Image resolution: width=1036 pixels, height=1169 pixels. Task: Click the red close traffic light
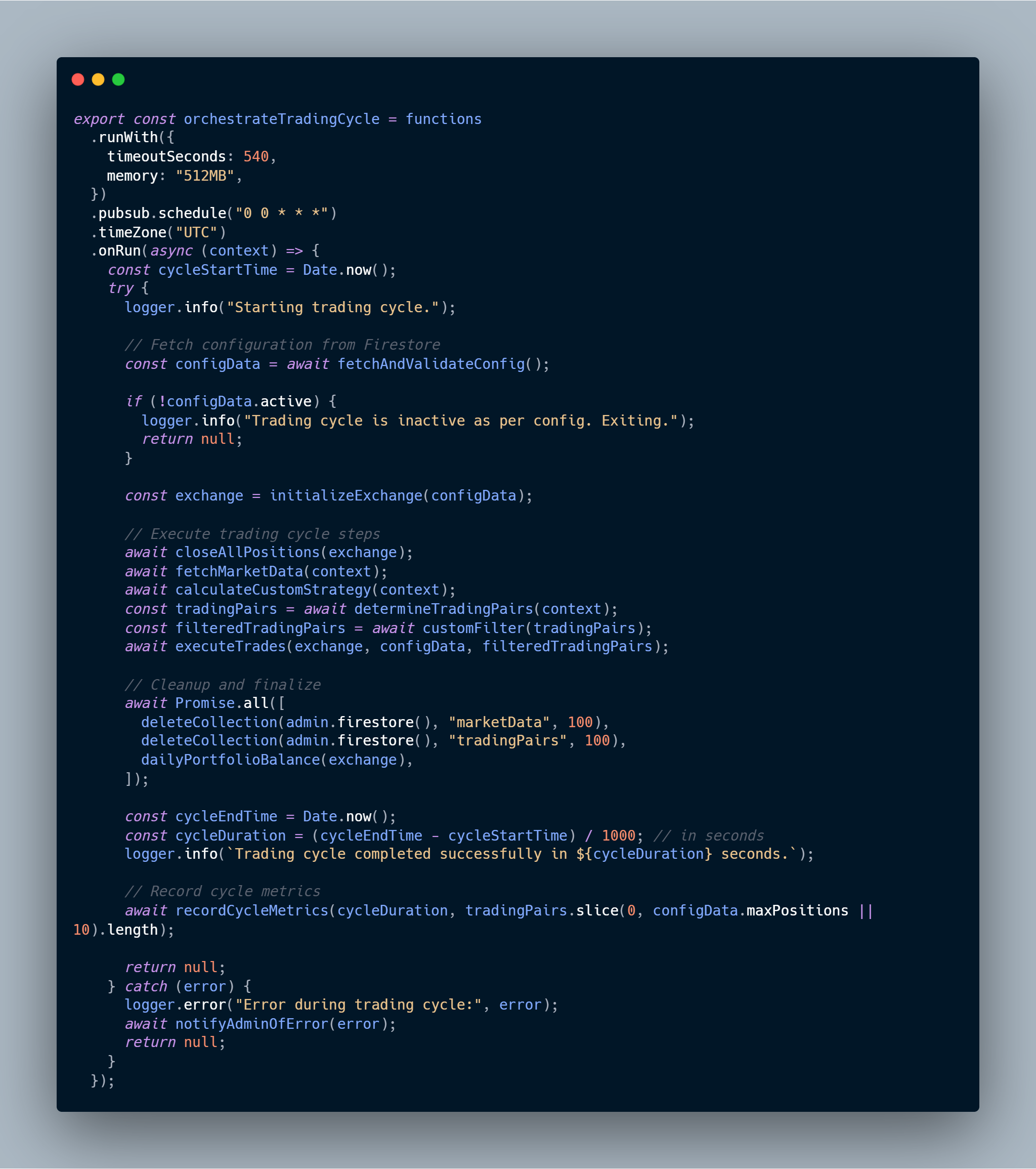pos(78,80)
